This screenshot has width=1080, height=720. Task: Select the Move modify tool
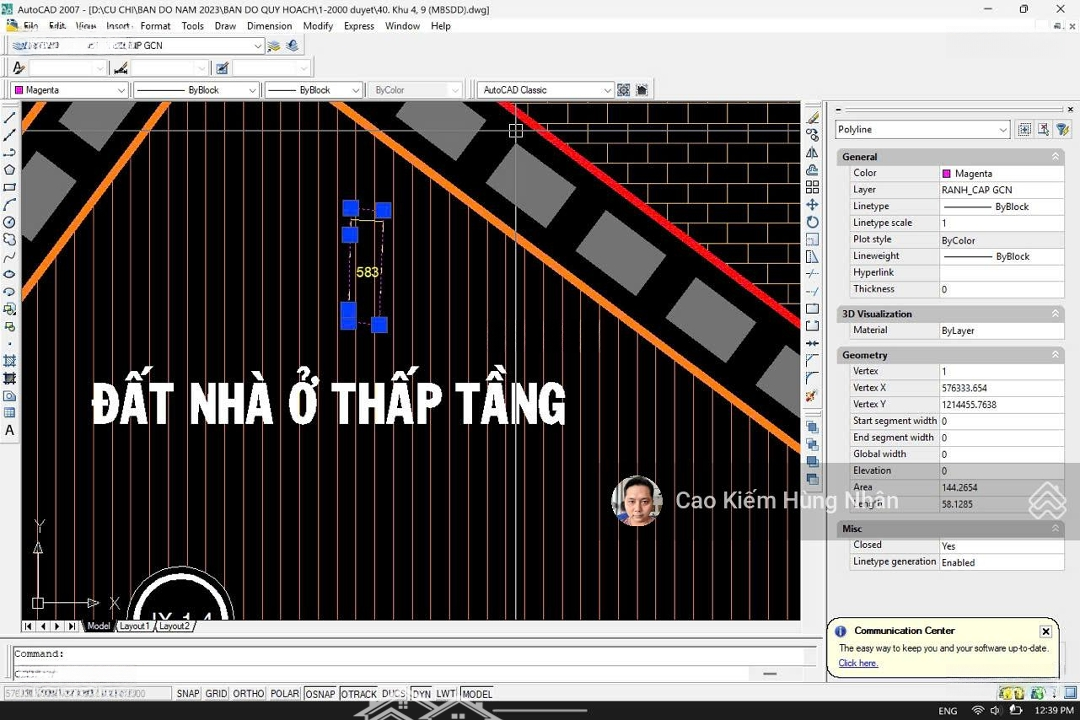(812, 205)
